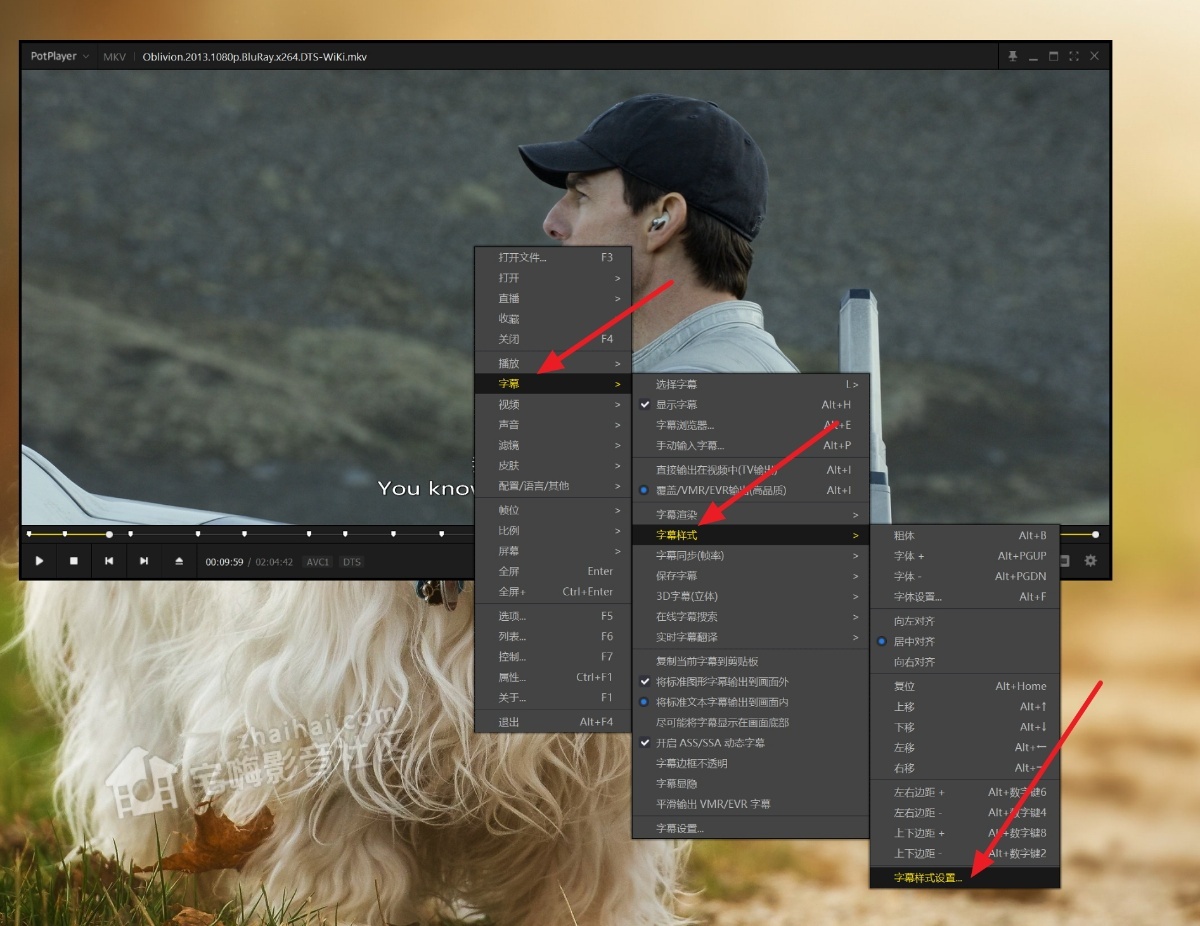Click the 00:09:59 elapsed time display
This screenshot has height=926, width=1200.
(225, 562)
